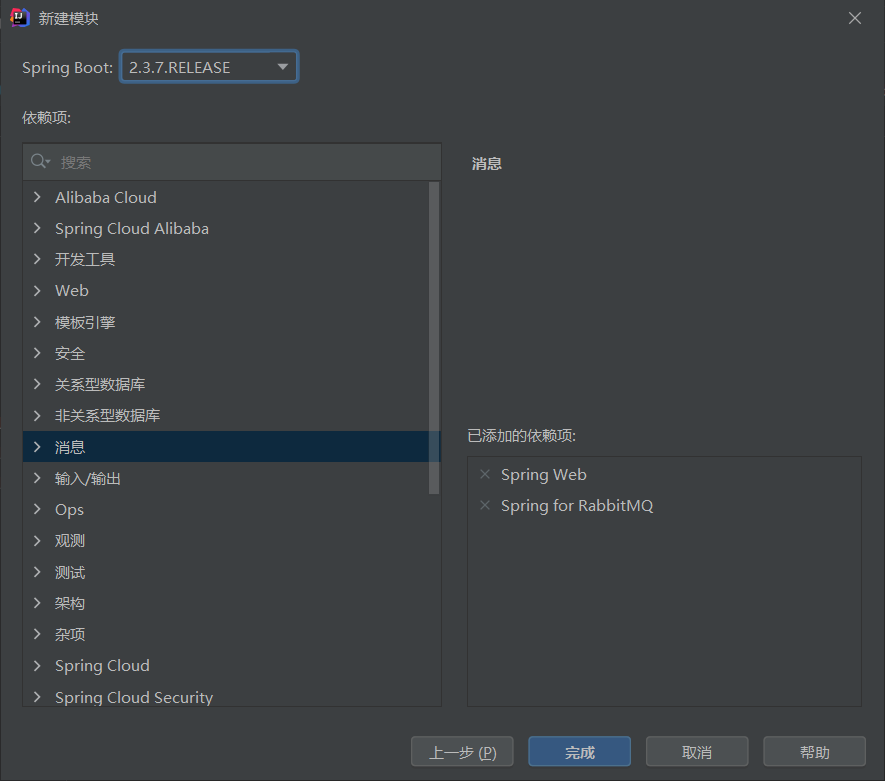Screen dimensions: 885x781
Task: Expand the Spring Cloud Security category
Action: coord(37,697)
